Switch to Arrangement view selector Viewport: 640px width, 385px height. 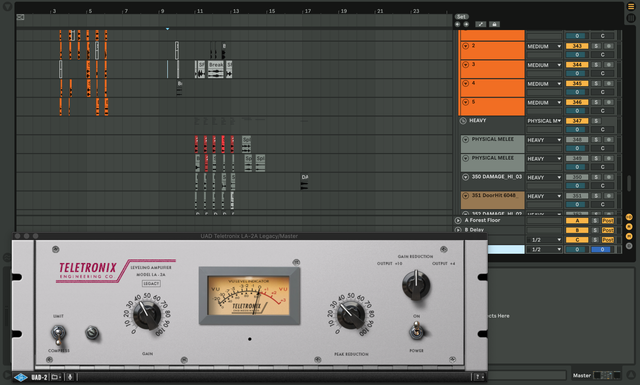click(x=631, y=7)
